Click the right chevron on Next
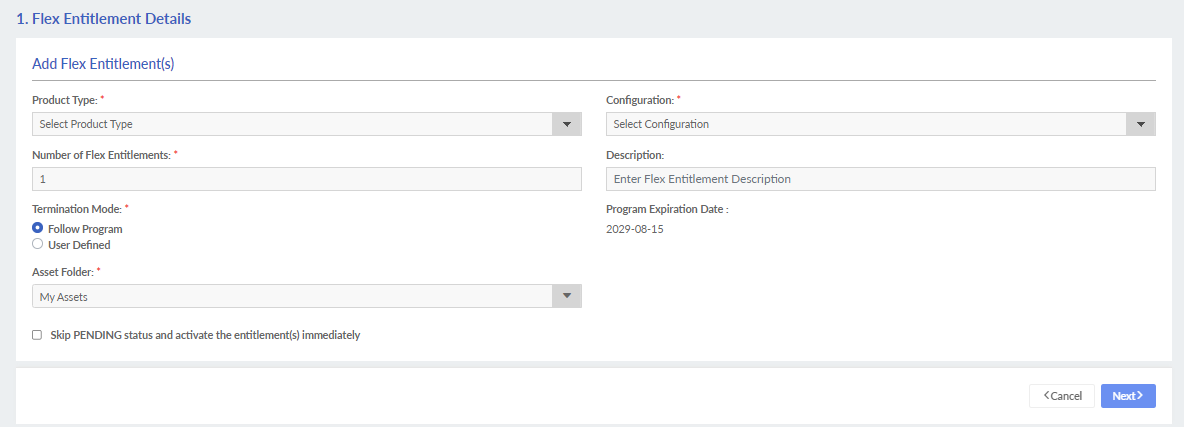This screenshot has height=427, width=1184. click(1140, 396)
